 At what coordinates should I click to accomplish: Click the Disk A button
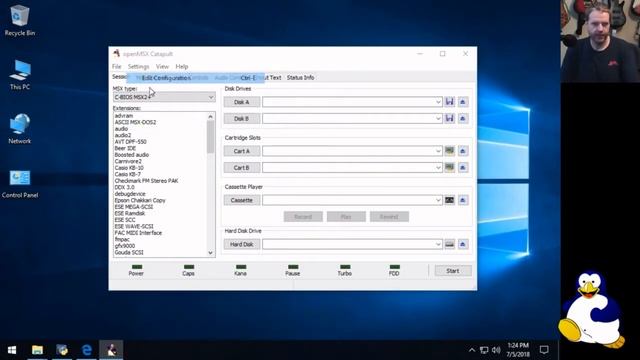(x=242, y=102)
